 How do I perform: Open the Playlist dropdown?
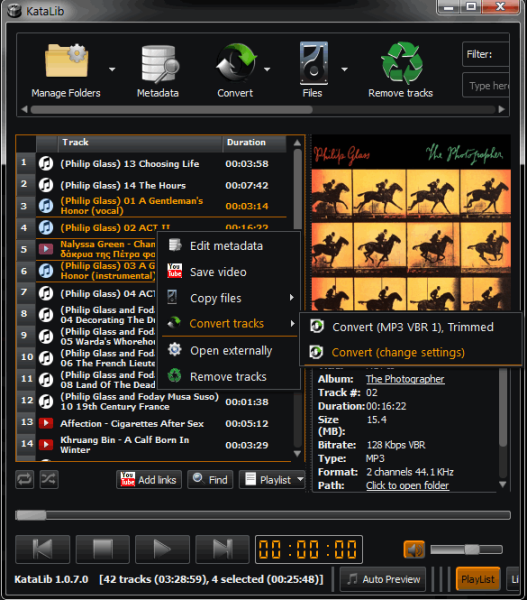(x=271, y=479)
